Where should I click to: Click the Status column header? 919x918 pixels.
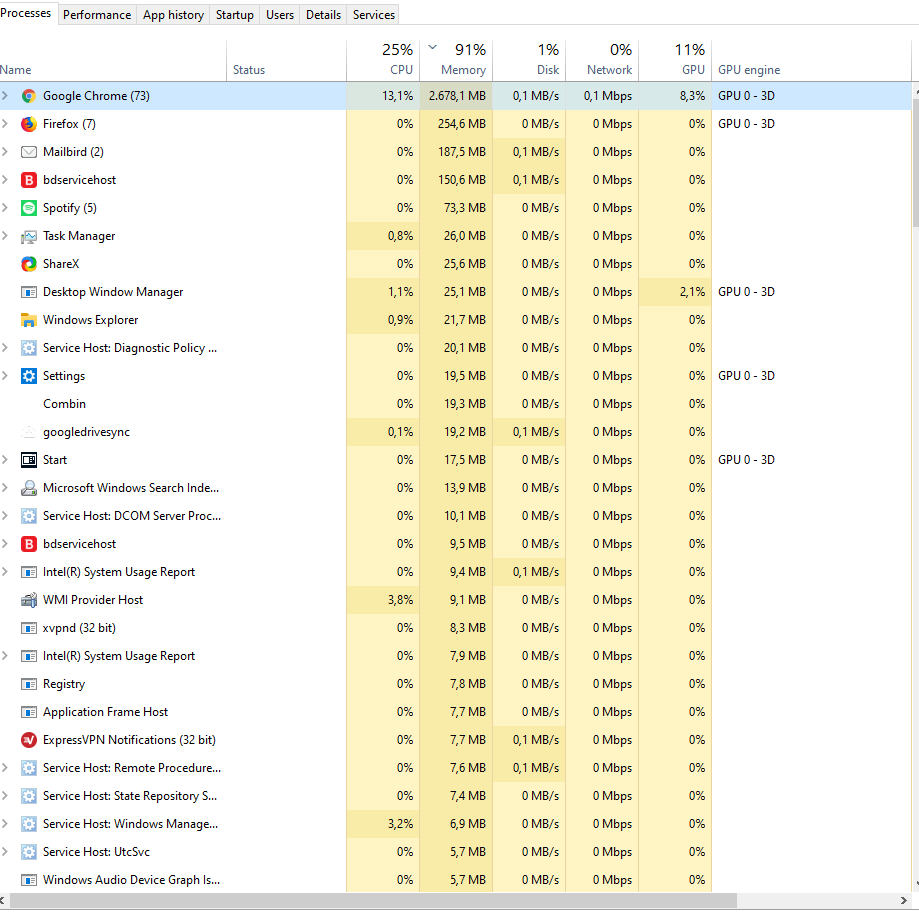pyautogui.click(x=286, y=60)
